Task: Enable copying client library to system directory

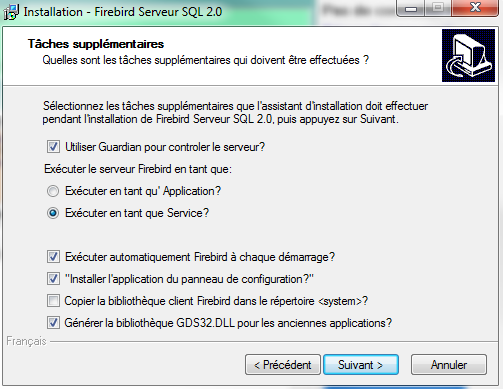Action: tap(53, 301)
